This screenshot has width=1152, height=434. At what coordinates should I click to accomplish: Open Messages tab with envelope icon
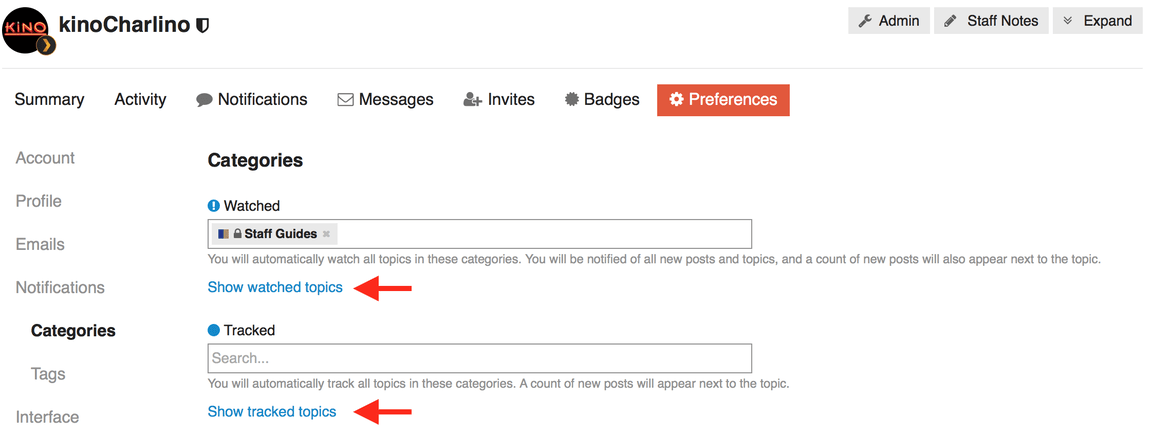(385, 100)
